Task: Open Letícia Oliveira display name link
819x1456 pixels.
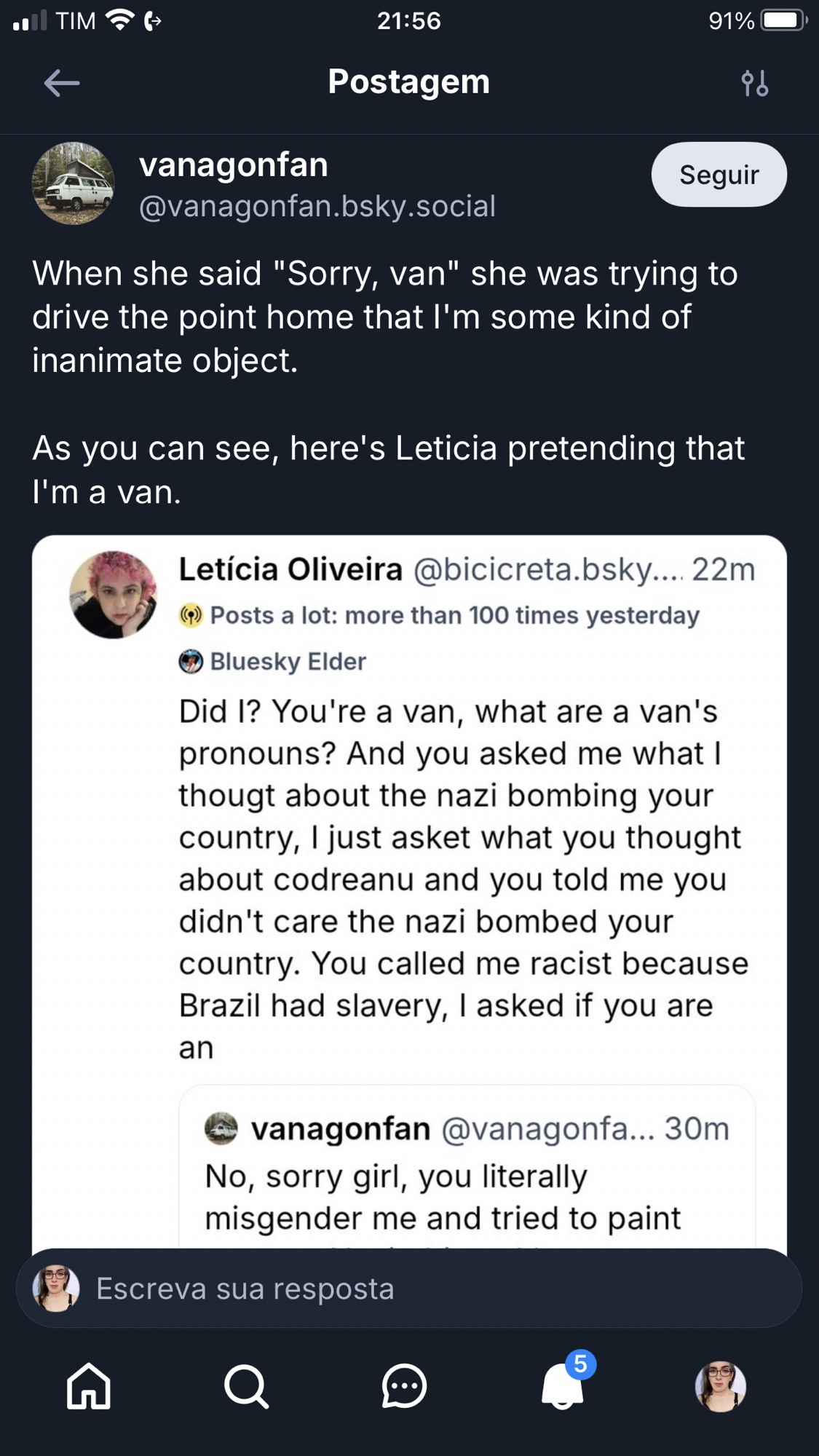Action: [x=290, y=569]
